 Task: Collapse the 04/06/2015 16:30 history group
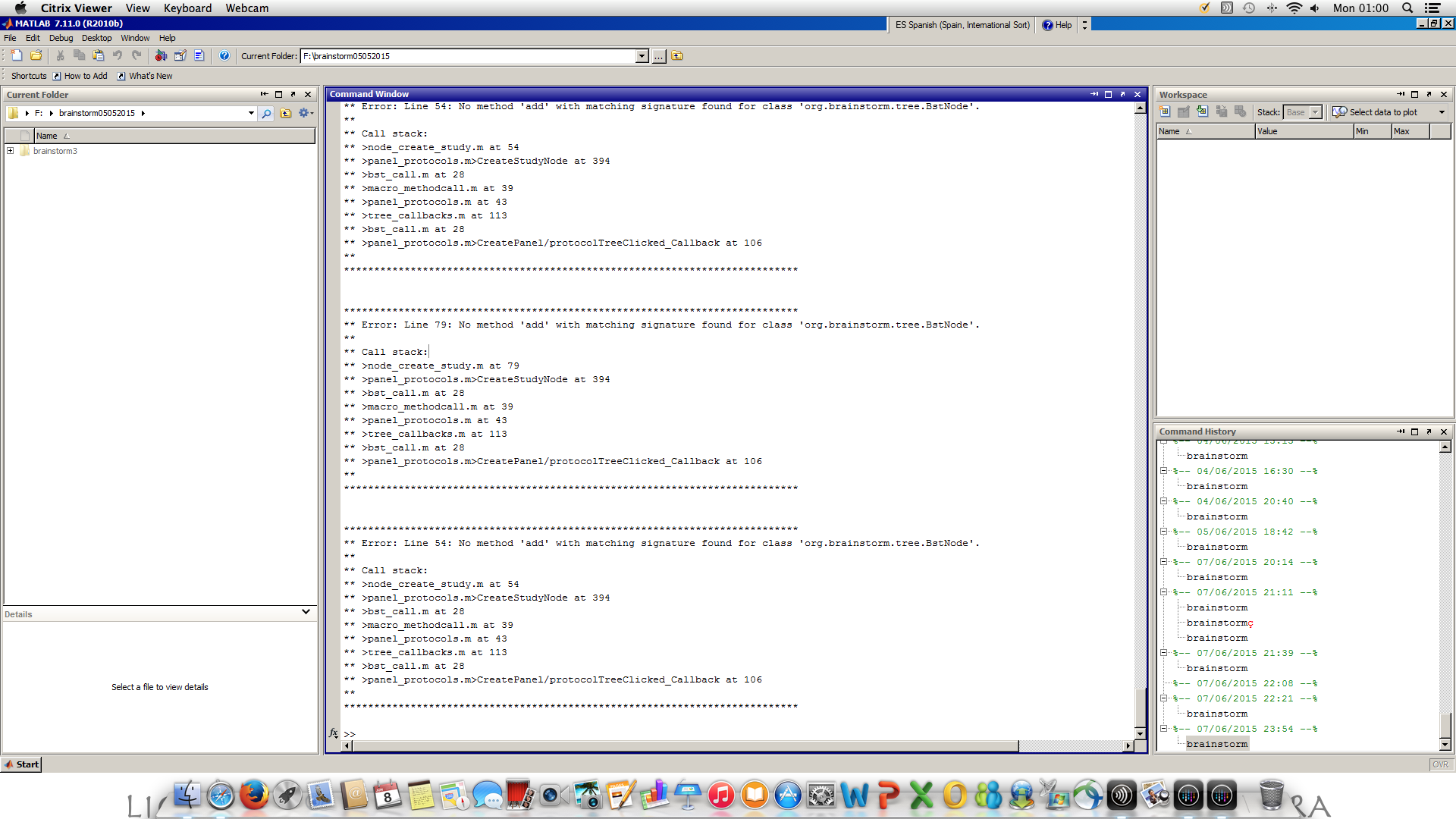pyautogui.click(x=1164, y=471)
